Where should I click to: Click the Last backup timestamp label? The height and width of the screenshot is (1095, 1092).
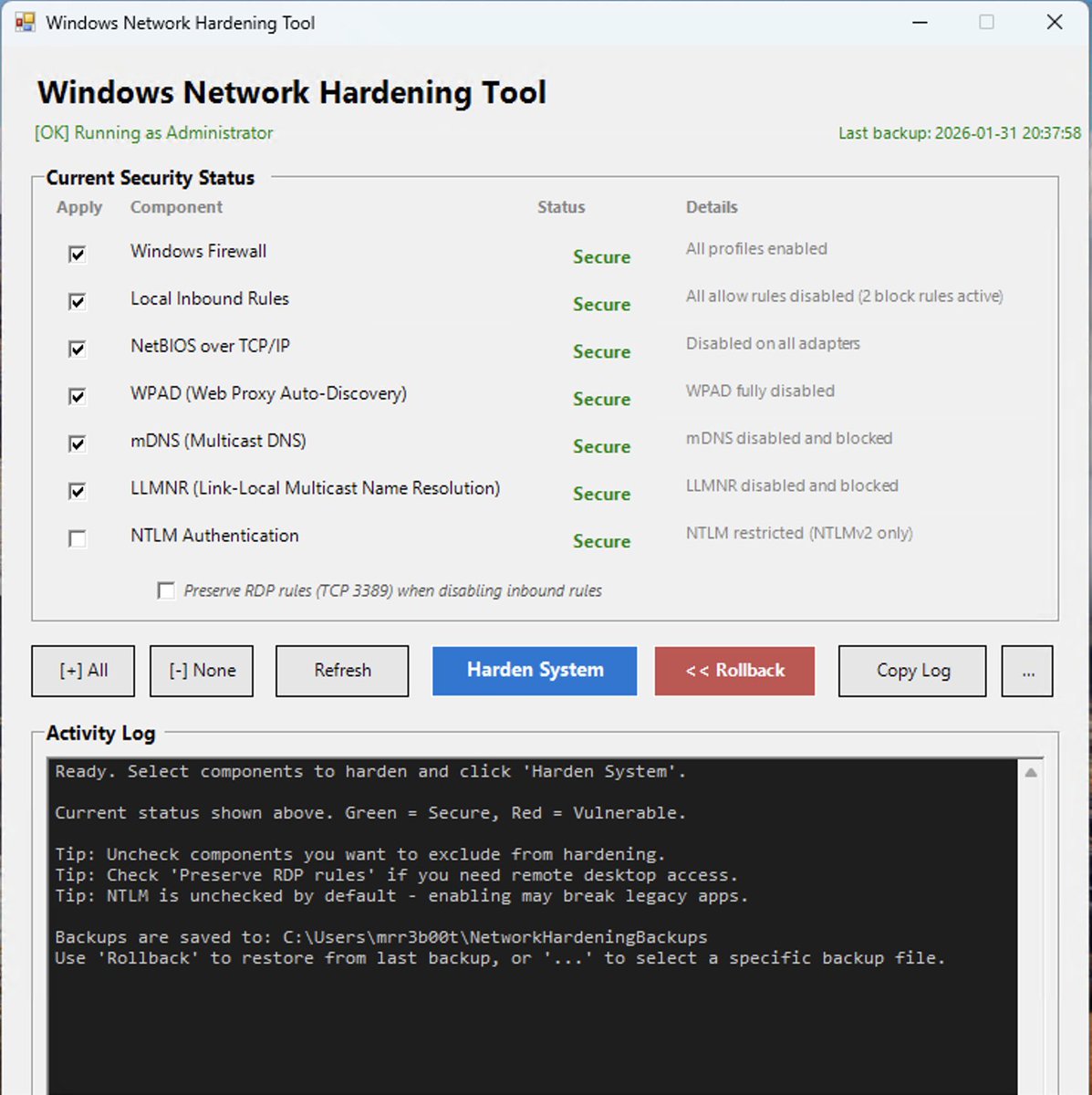pos(959,133)
